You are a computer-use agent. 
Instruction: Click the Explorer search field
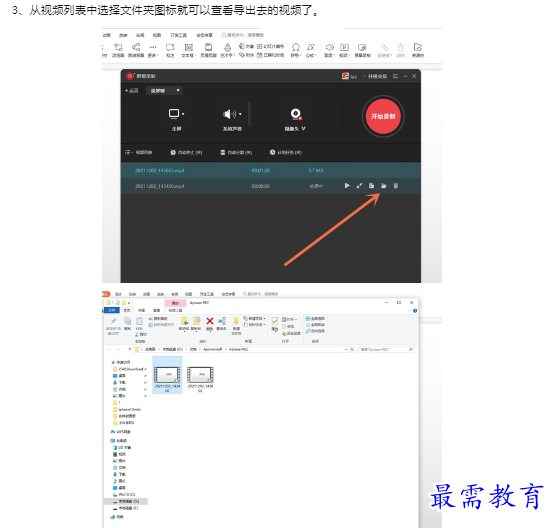386,350
